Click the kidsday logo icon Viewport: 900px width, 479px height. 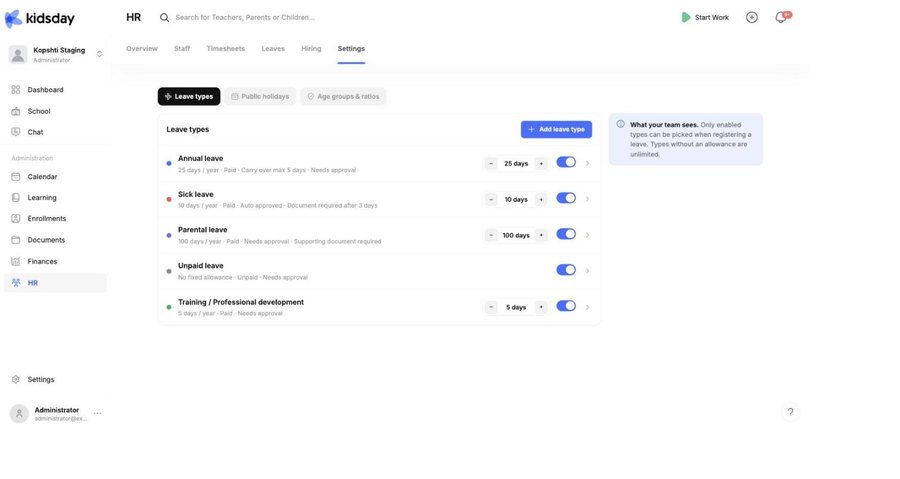[x=13, y=18]
